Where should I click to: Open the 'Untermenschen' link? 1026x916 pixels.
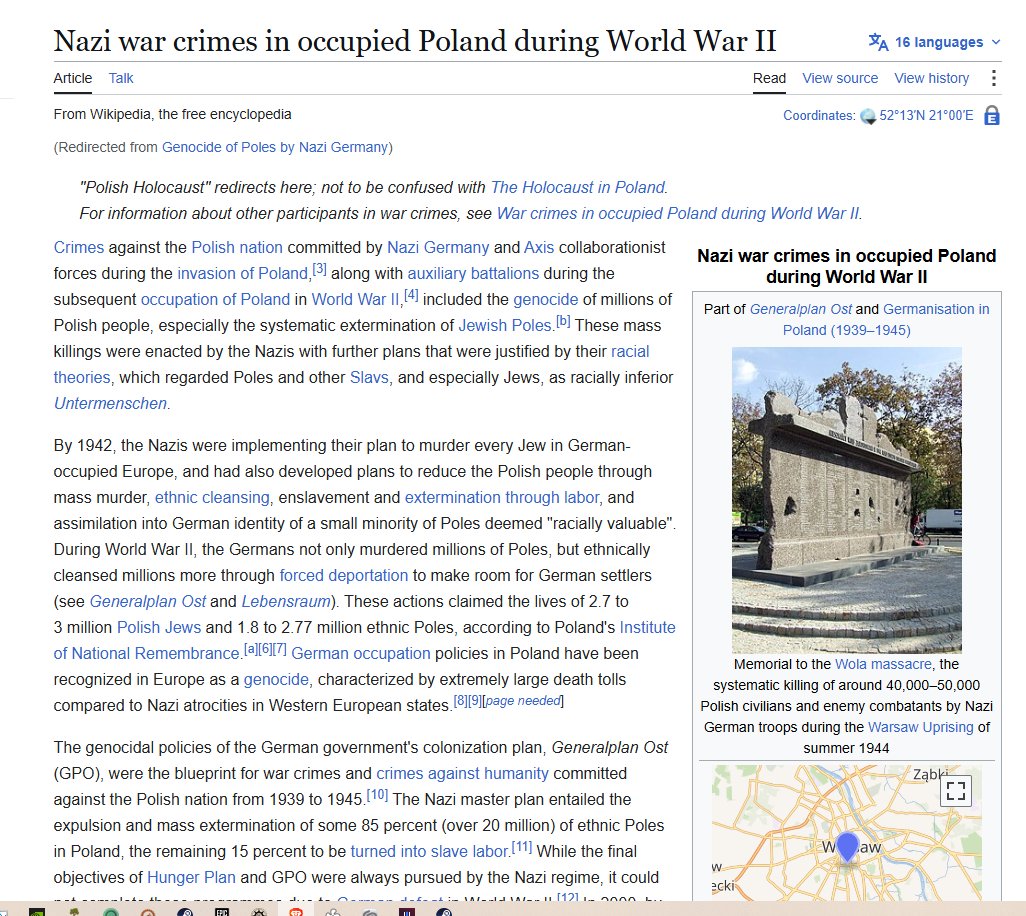coord(110,404)
